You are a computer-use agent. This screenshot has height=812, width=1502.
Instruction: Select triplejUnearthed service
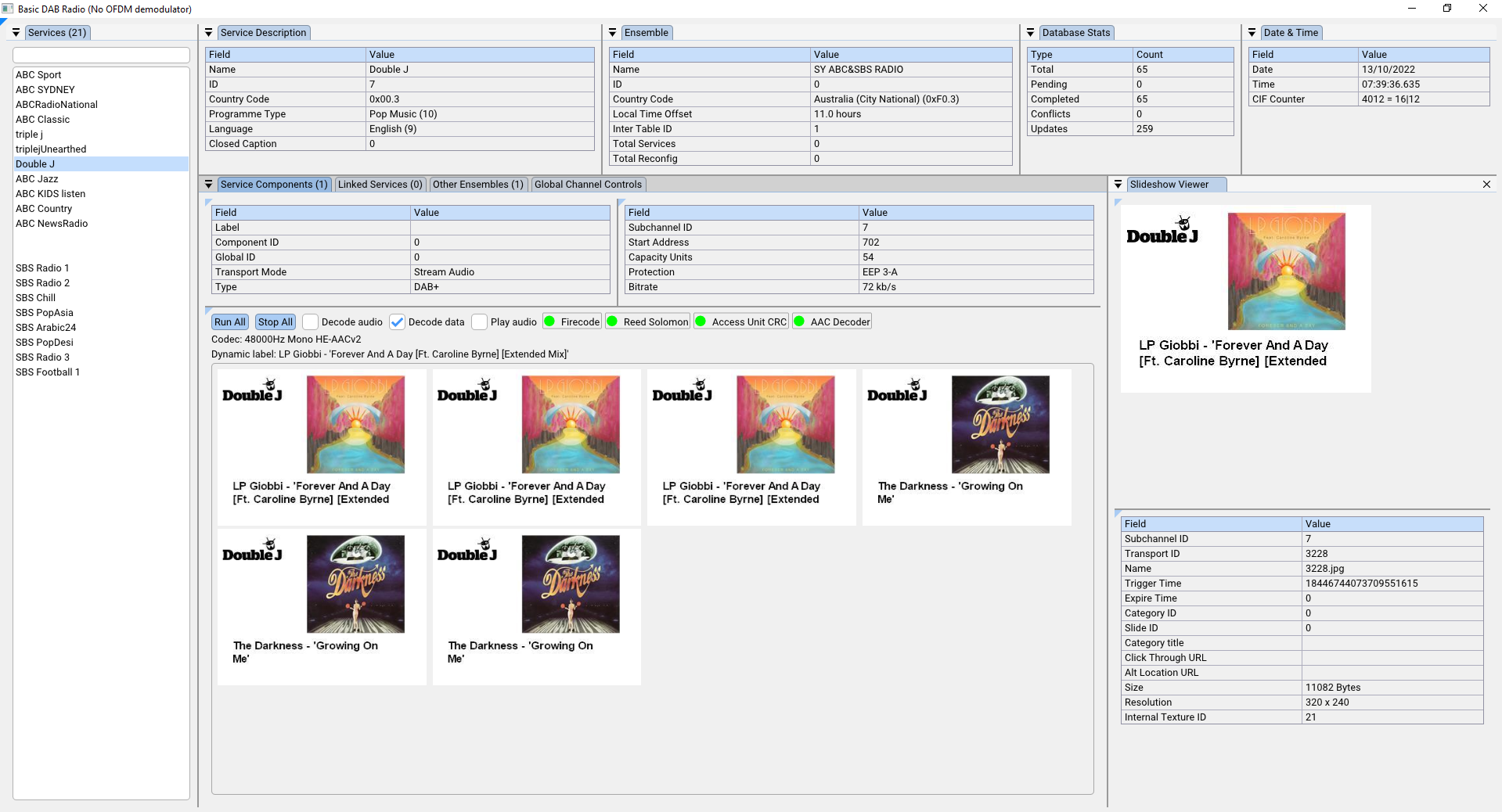coord(101,149)
